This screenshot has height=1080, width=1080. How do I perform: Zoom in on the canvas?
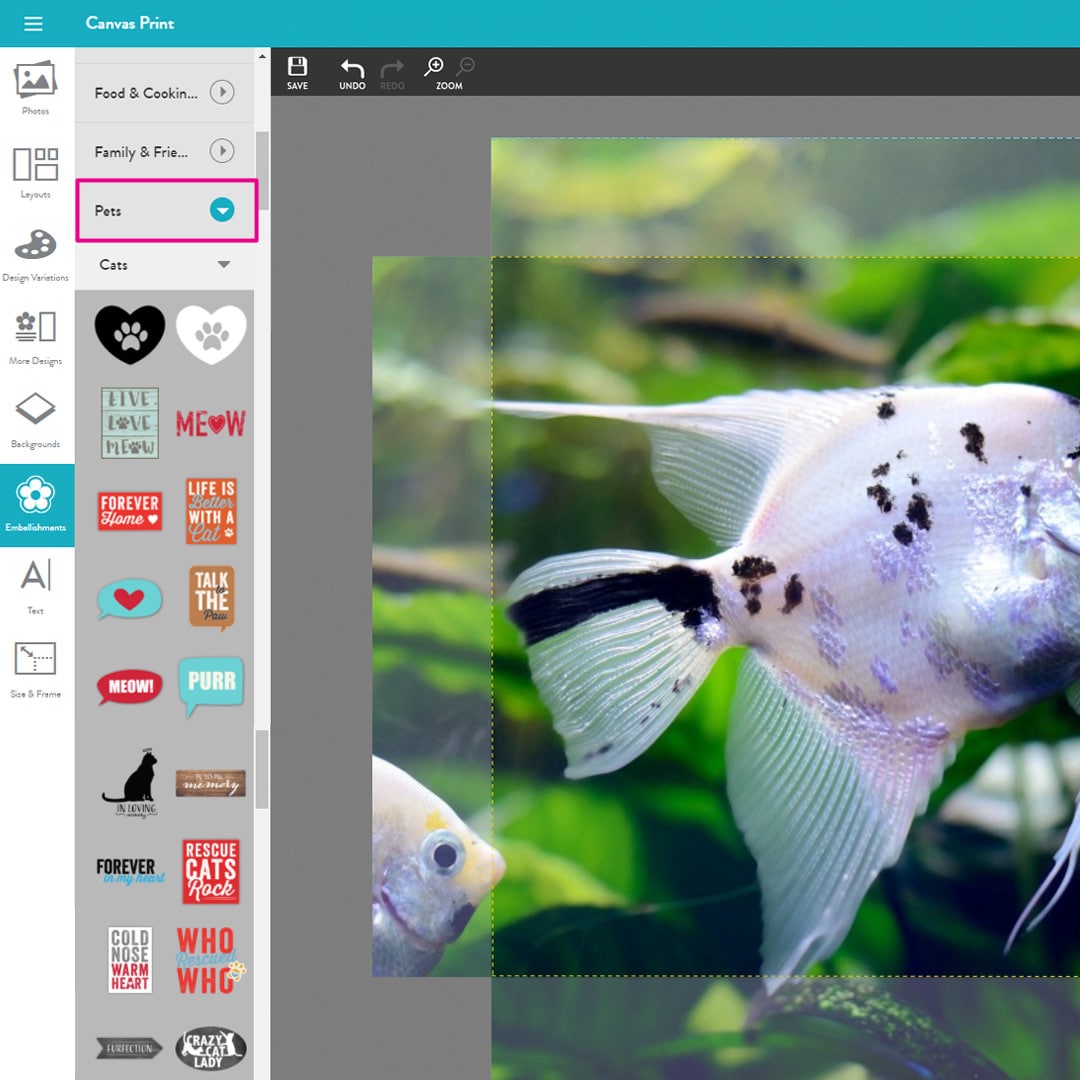[434, 68]
